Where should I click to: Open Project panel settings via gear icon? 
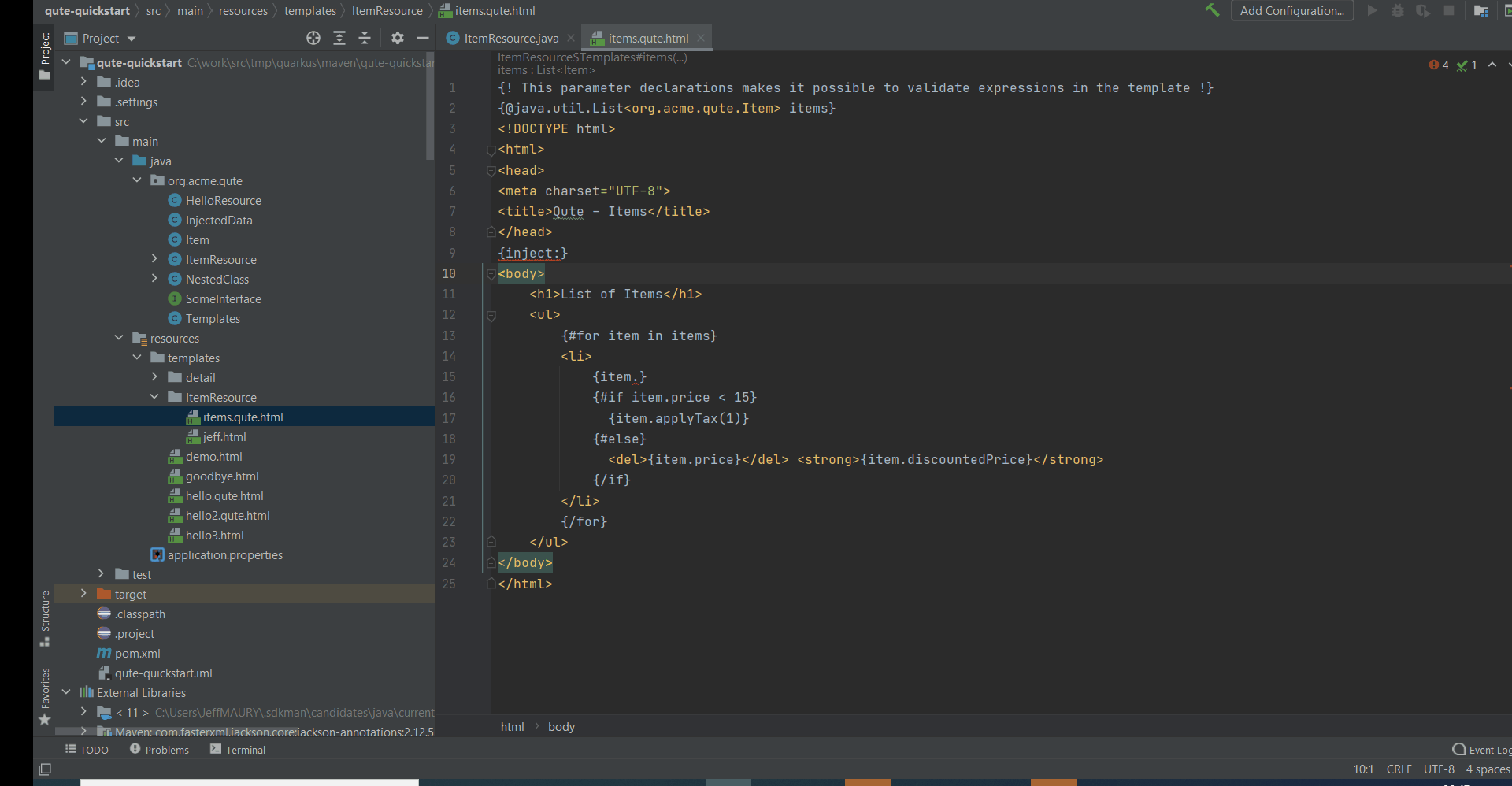pyautogui.click(x=398, y=38)
